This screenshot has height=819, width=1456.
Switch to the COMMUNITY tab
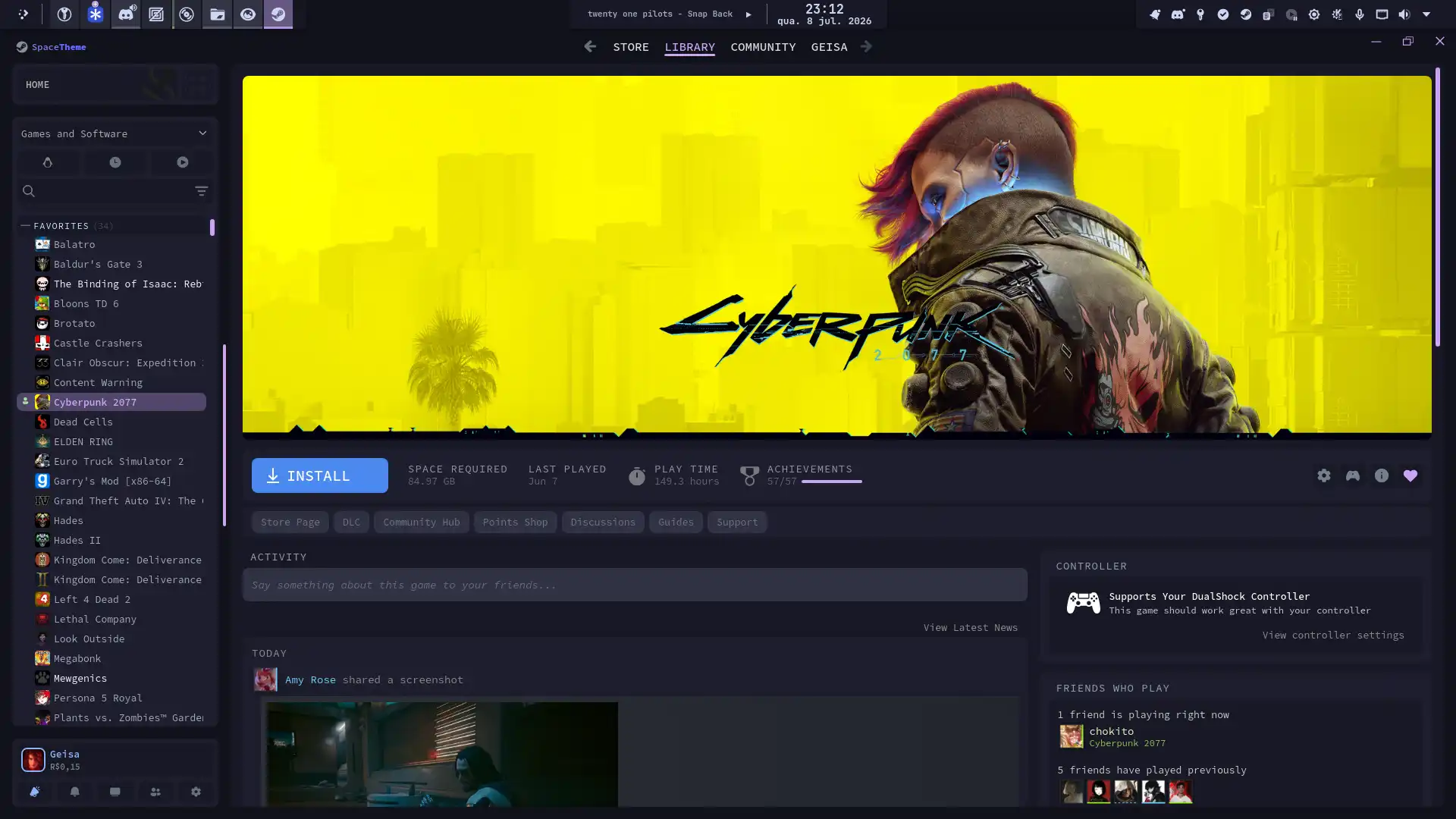763,47
